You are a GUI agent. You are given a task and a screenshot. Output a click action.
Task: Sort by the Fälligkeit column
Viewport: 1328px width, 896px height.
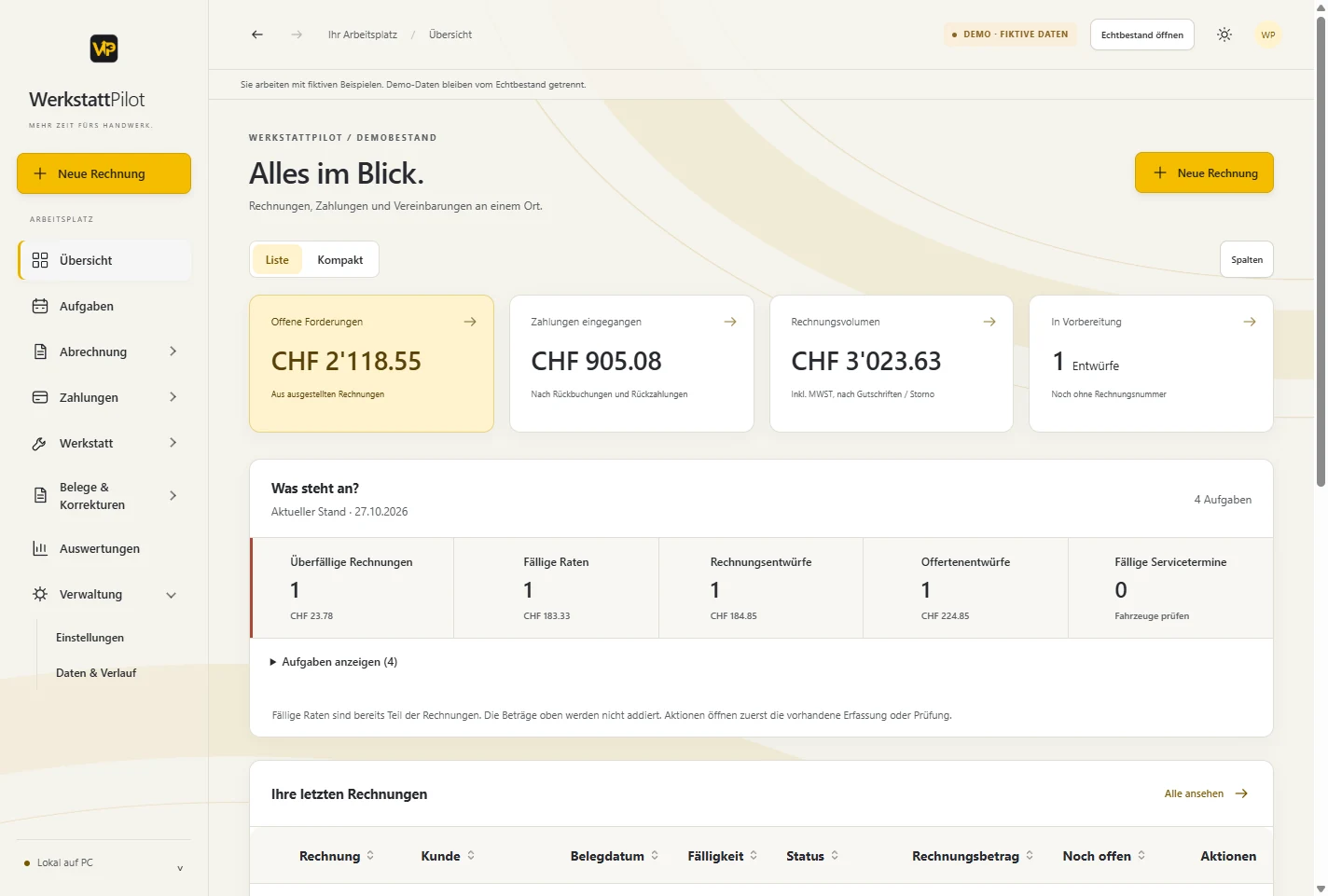click(x=723, y=856)
